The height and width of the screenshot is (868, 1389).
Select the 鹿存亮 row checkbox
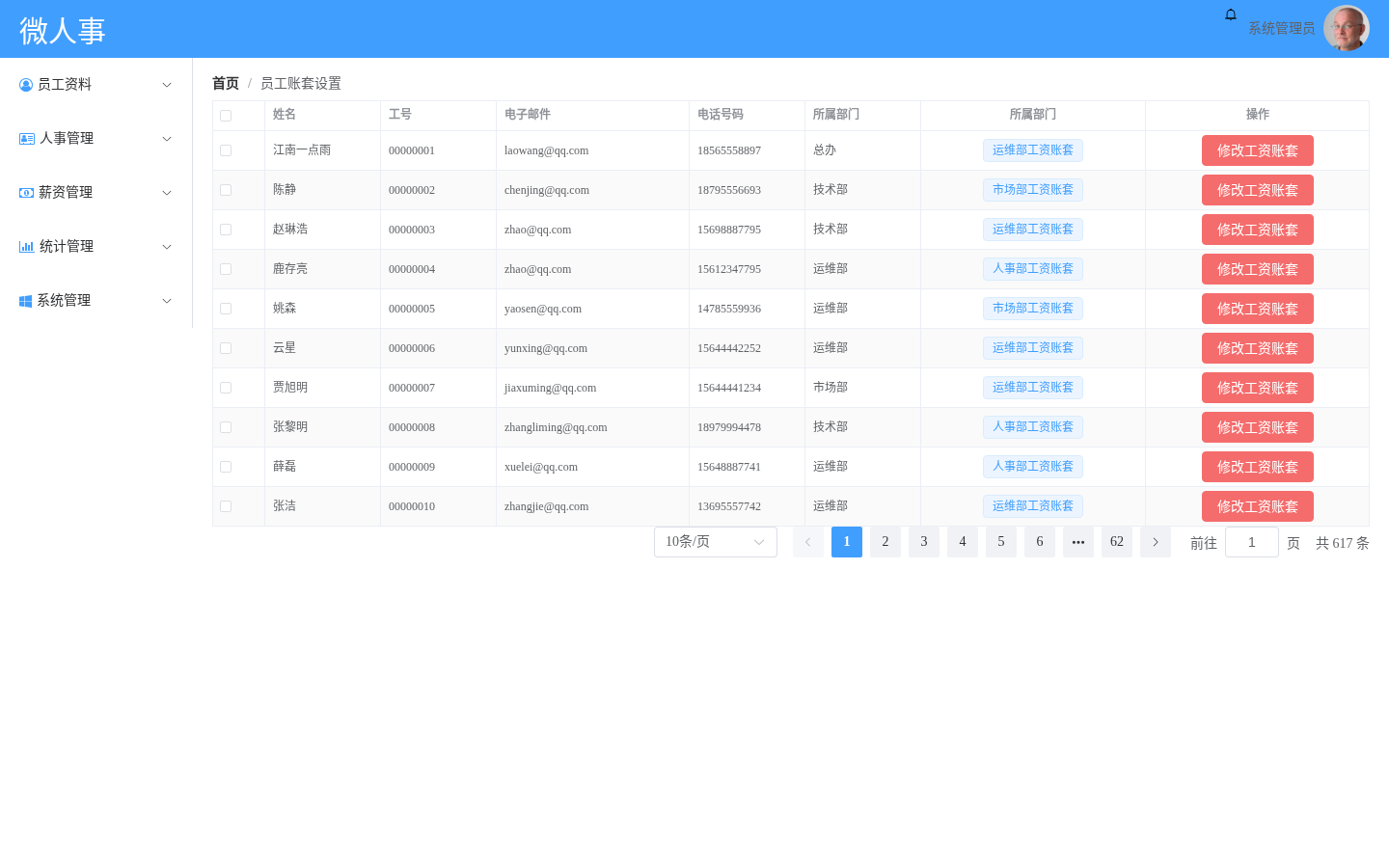coord(226,269)
